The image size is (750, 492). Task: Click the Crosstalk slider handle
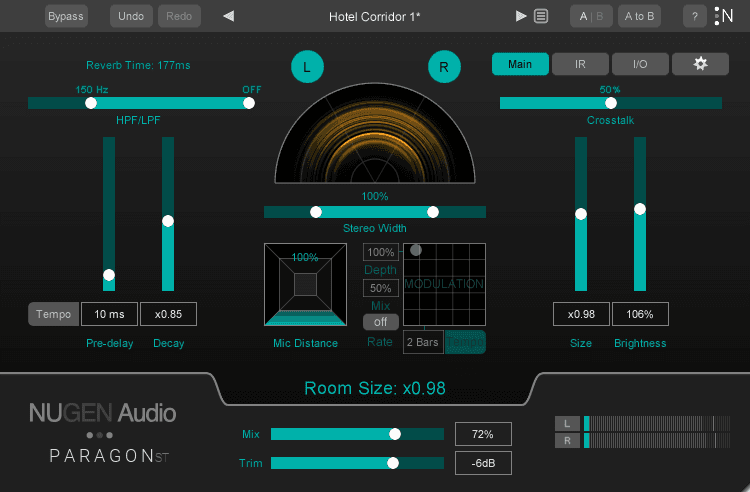coord(611,103)
